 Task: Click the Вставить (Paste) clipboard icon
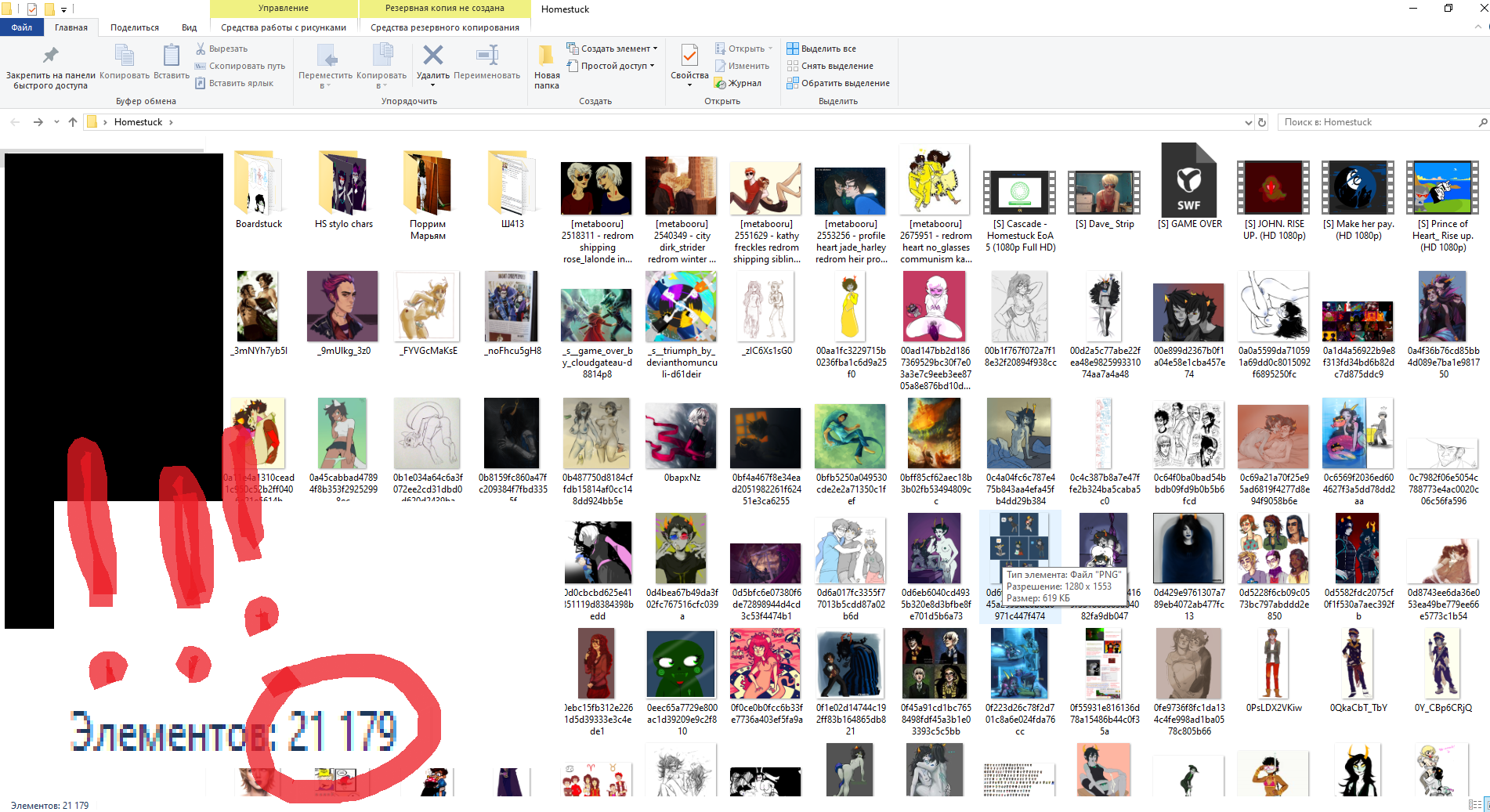pyautogui.click(x=171, y=56)
